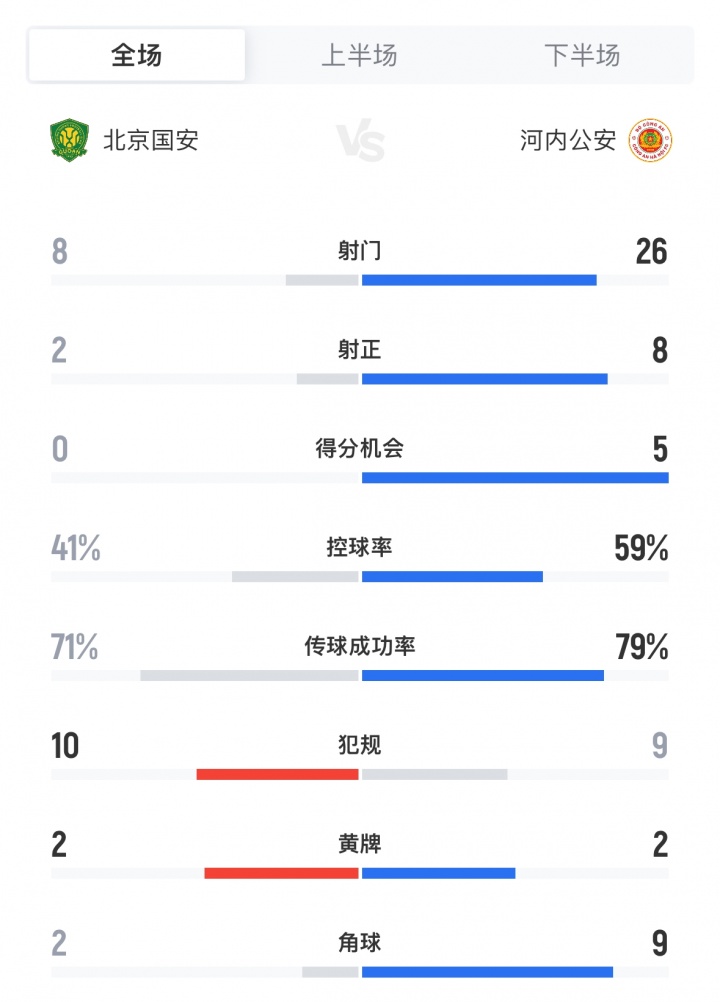Click the Beijing Guoan team badge
This screenshot has height=1002, width=720.
(68, 140)
